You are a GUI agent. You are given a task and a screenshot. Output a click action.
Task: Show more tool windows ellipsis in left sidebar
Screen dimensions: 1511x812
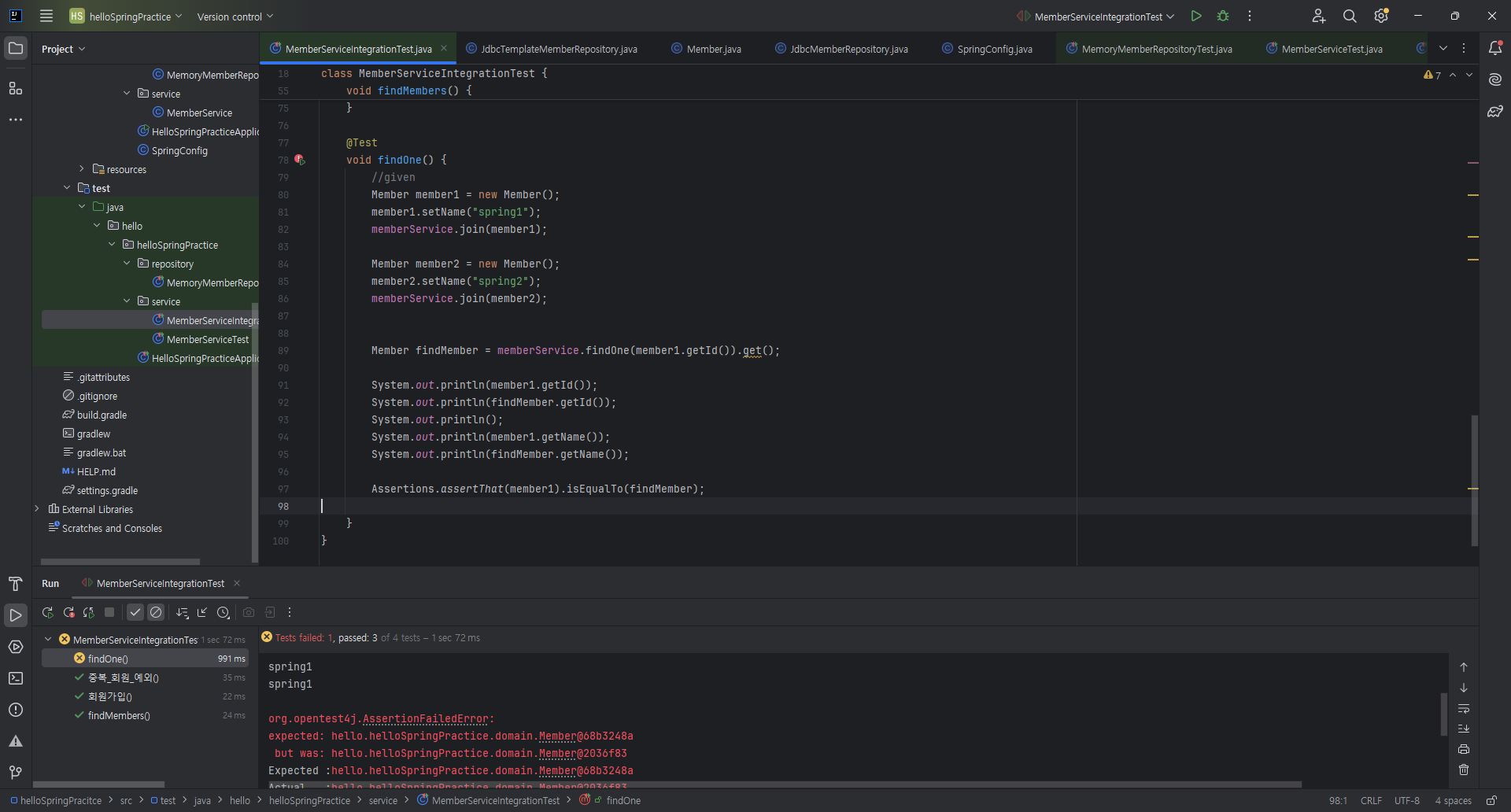pyautogui.click(x=16, y=120)
